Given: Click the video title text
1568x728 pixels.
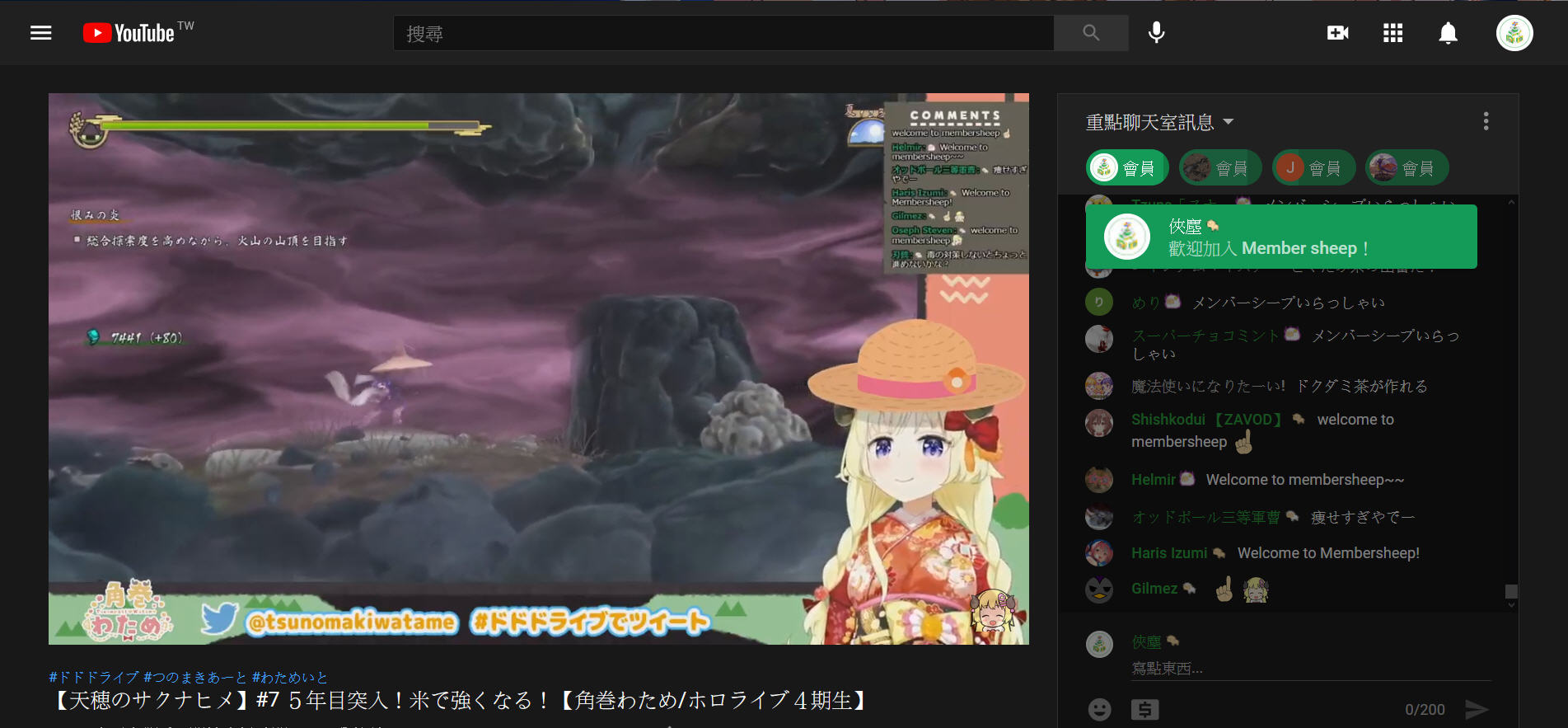Looking at the screenshot, I should pos(459,701).
